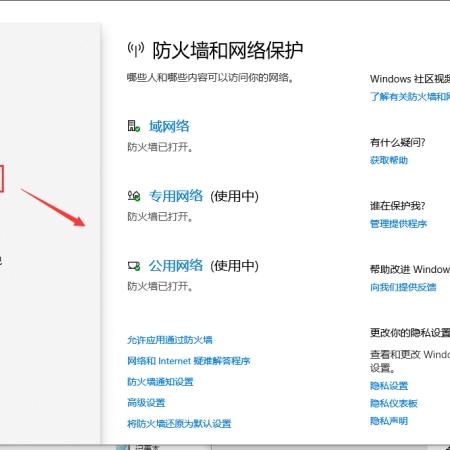Open 隐私声明 link
Viewport: 450px width, 450px height.
389,421
